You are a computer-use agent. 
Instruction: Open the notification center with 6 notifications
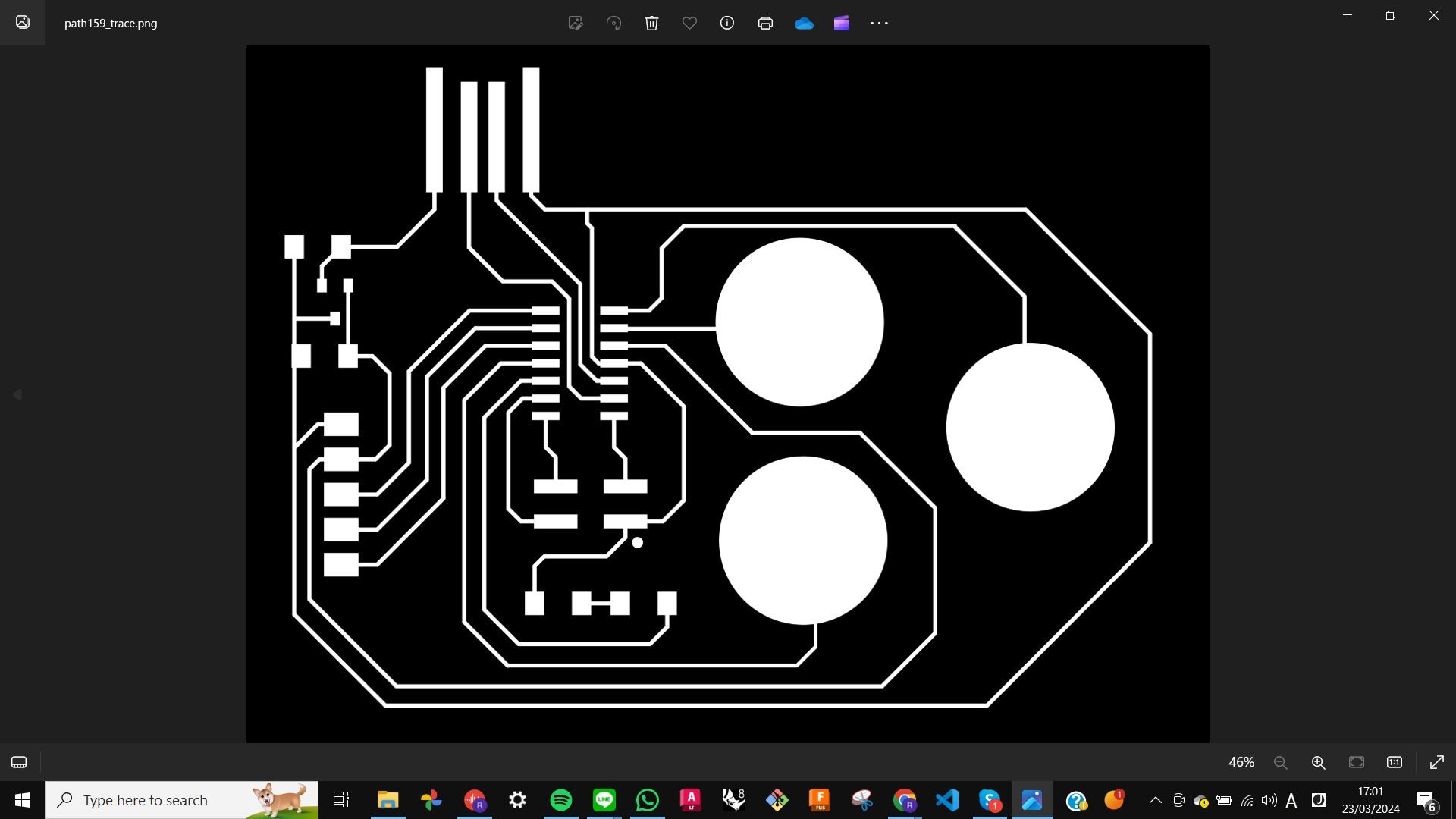point(1426,801)
